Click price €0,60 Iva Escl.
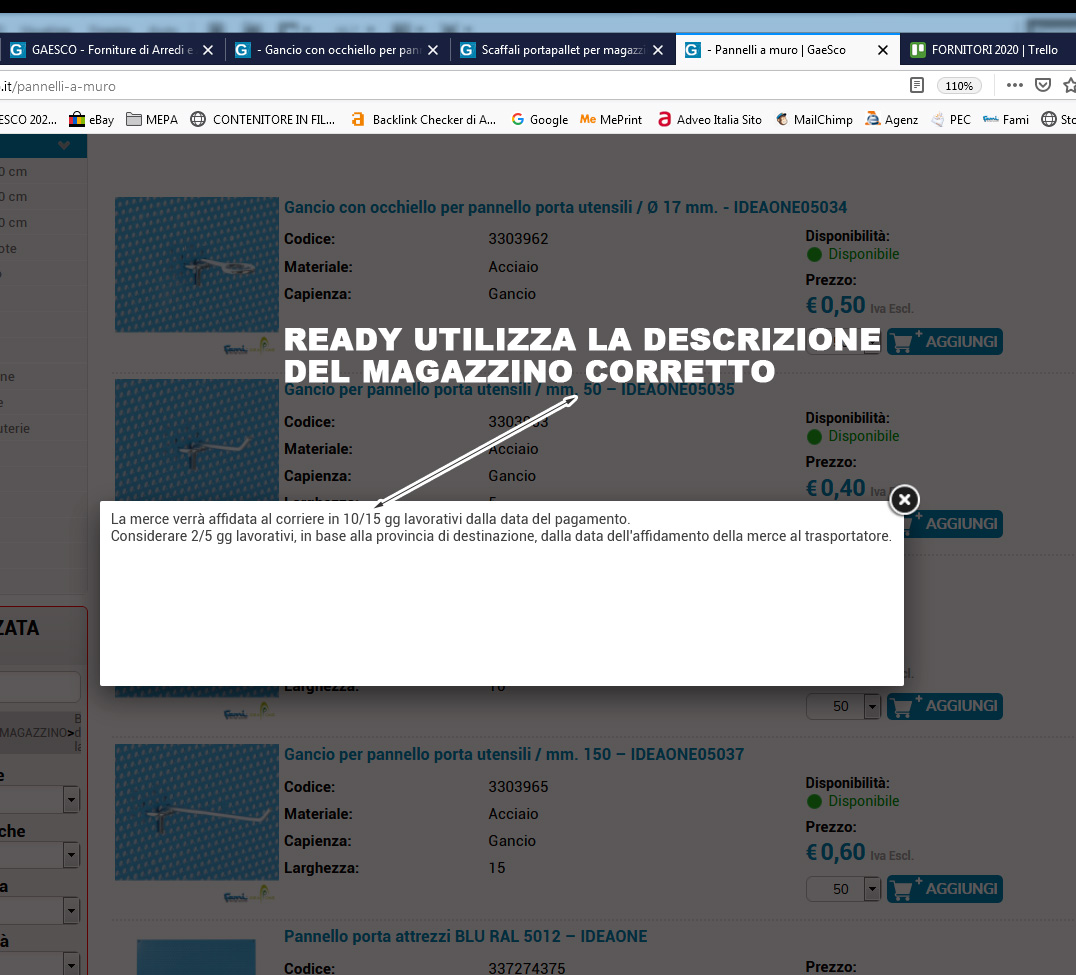1076x975 pixels. click(859, 852)
